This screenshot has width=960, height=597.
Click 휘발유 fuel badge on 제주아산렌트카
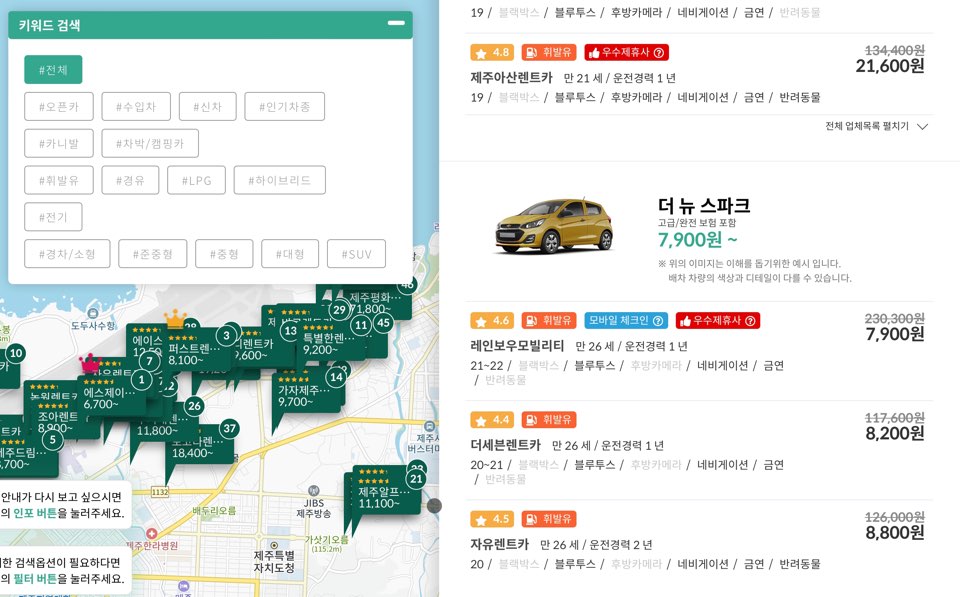pyautogui.click(x=549, y=53)
